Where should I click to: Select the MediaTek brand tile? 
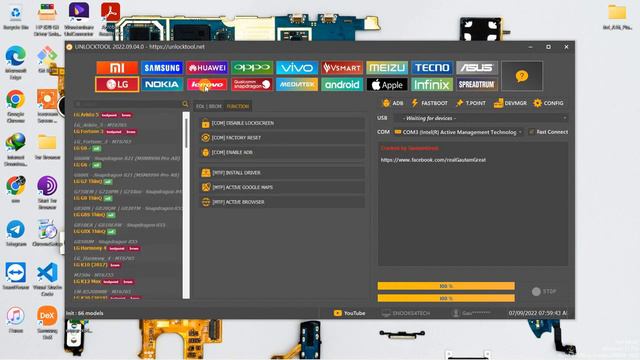pyautogui.click(x=297, y=84)
